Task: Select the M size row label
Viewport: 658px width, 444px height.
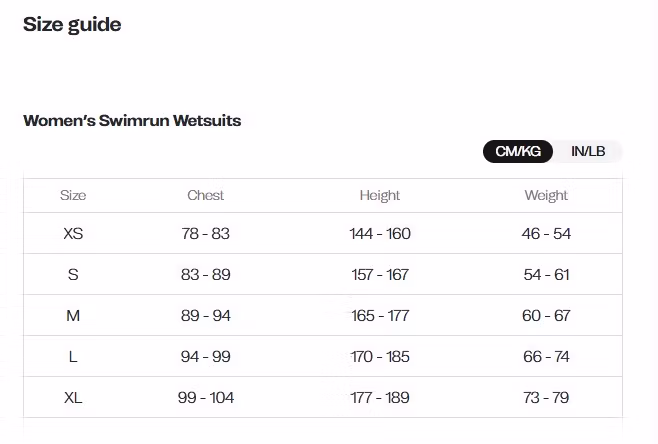Action: [73, 316]
